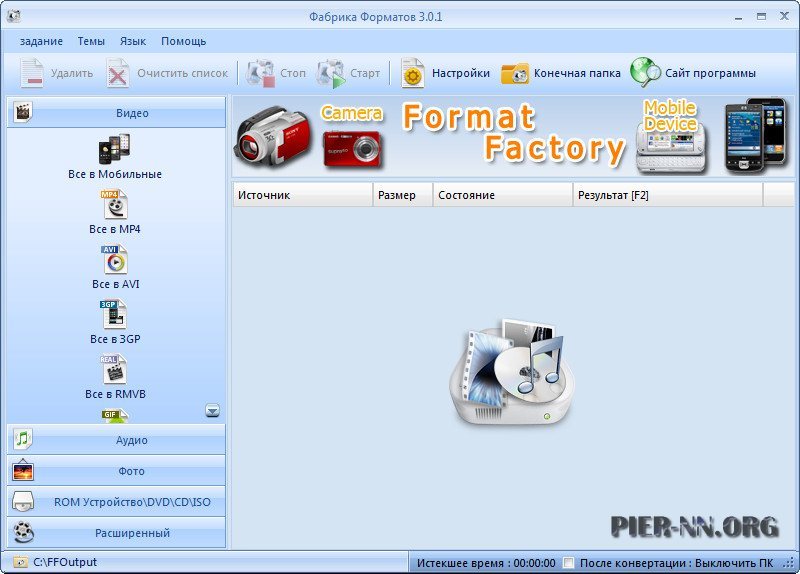800x574 pixels.
Task: Click the red Camera banner image
Action: (352, 149)
